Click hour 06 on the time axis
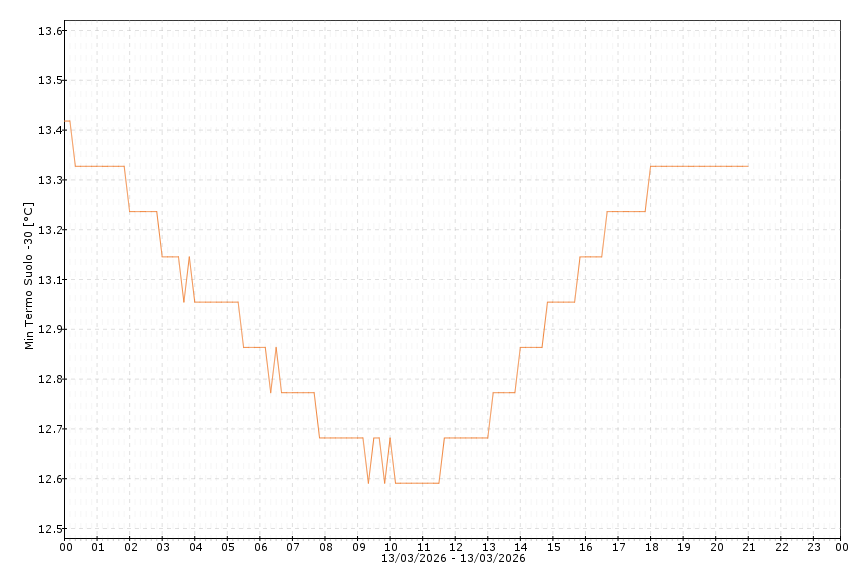Viewport: 860px width, 573px height. [260, 546]
